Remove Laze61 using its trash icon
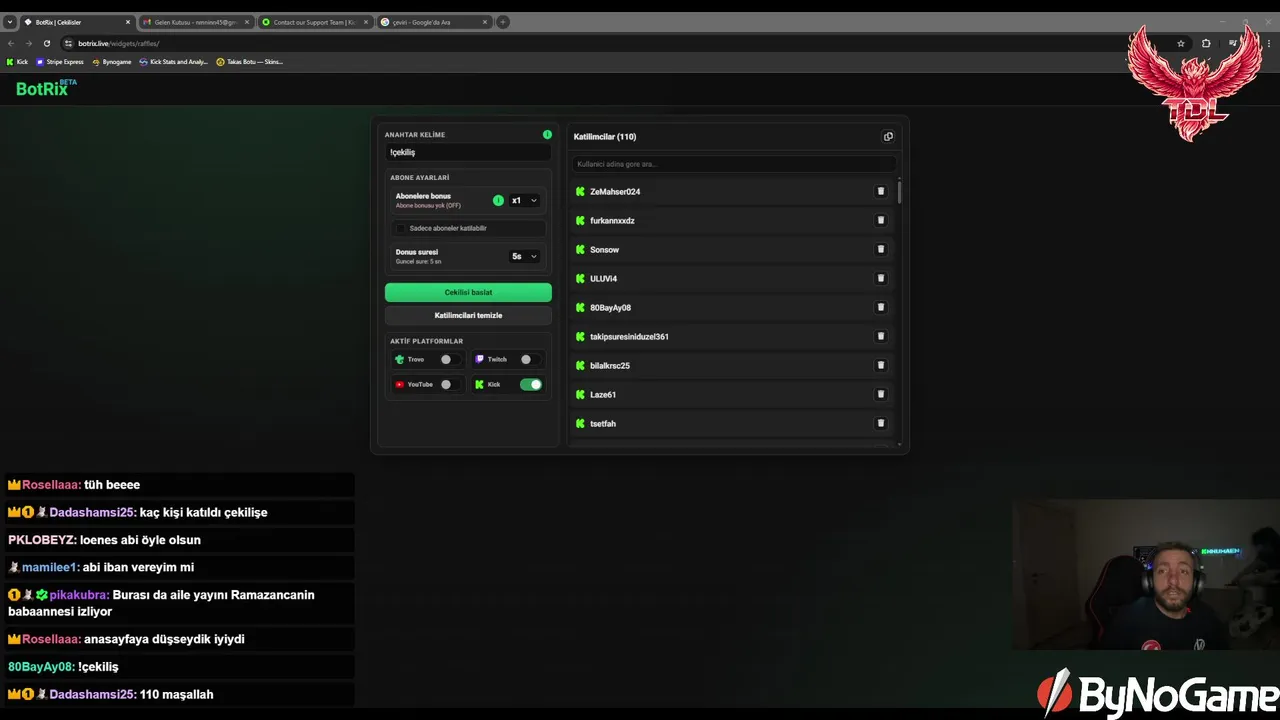The width and height of the screenshot is (1280, 720). [881, 394]
